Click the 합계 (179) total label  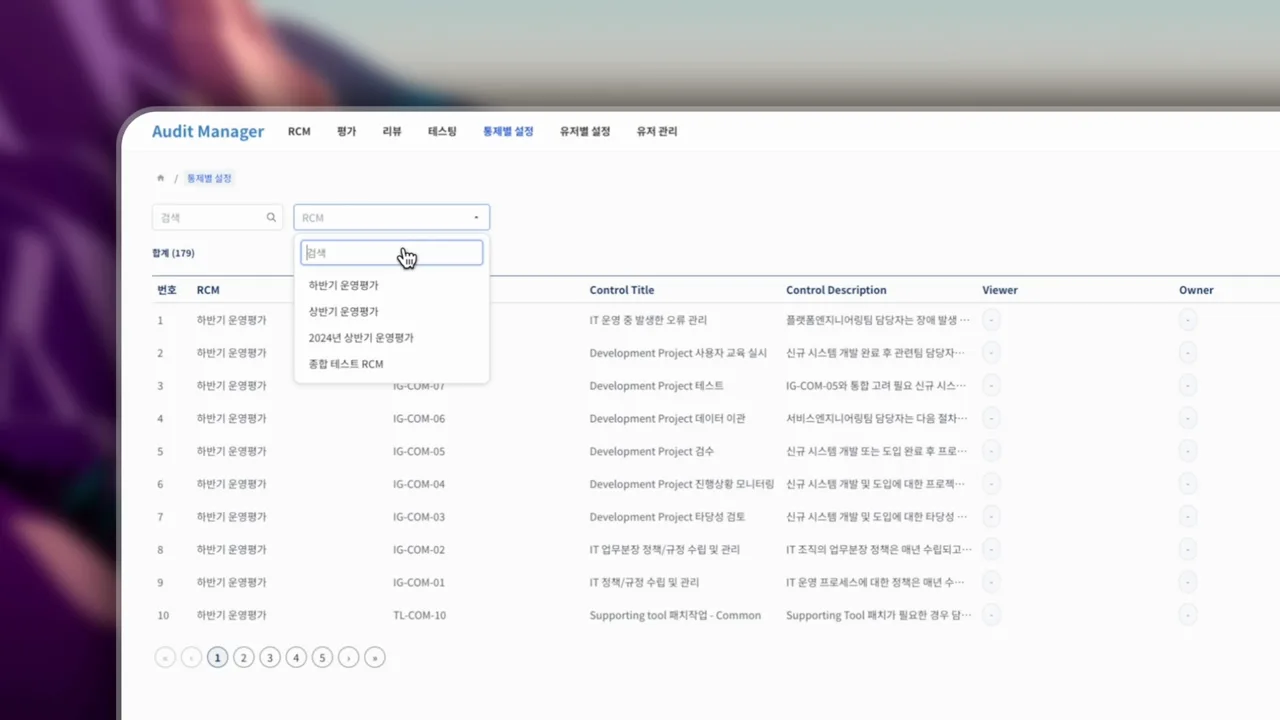pos(173,253)
